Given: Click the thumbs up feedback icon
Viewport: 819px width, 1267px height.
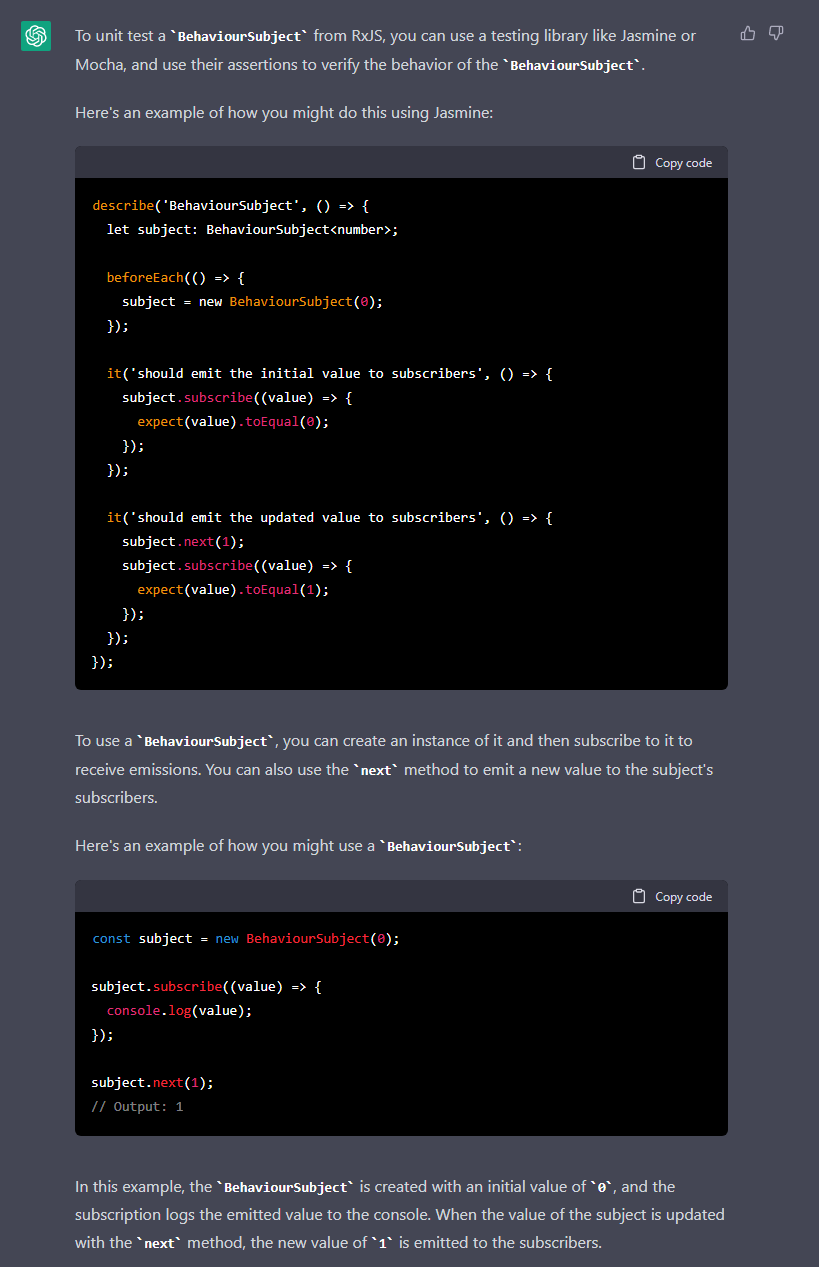Looking at the screenshot, I should pos(747,33).
